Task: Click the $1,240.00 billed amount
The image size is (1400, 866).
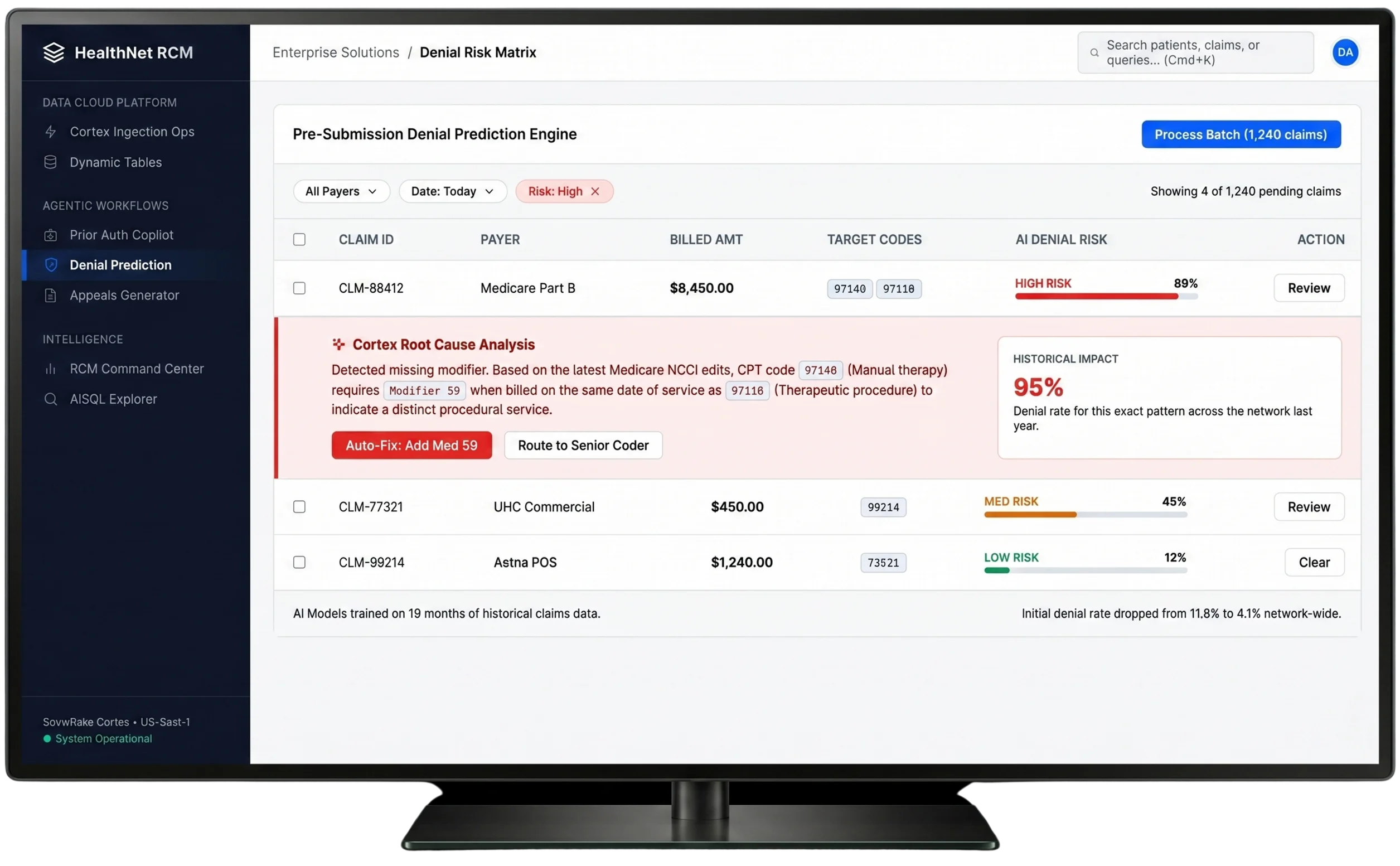Action: [742, 562]
